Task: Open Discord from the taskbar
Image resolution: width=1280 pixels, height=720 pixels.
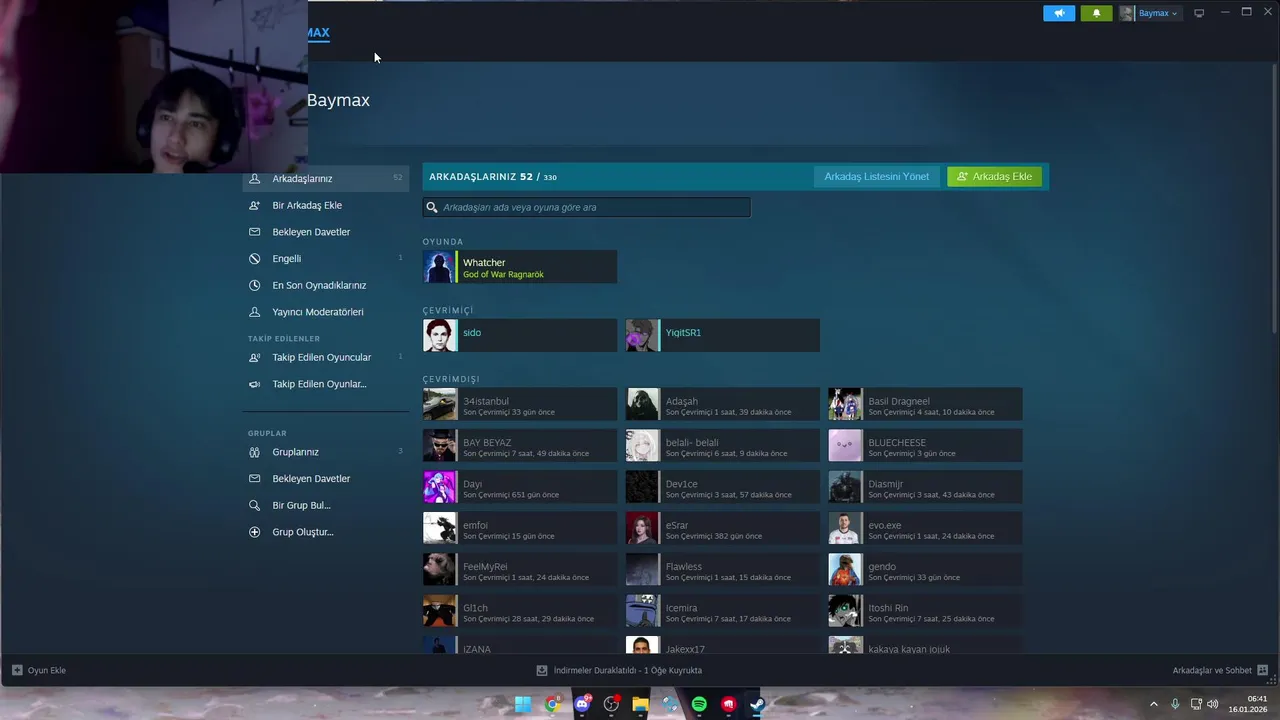Action: 582,704
